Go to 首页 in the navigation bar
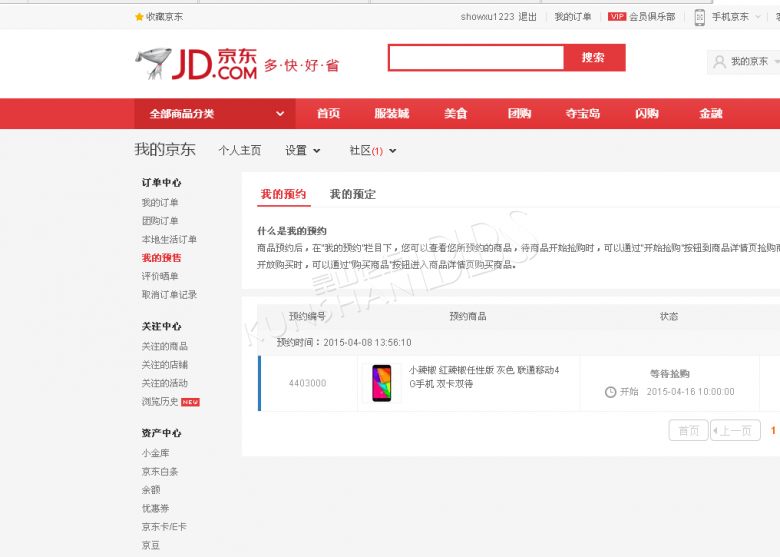 coord(329,114)
